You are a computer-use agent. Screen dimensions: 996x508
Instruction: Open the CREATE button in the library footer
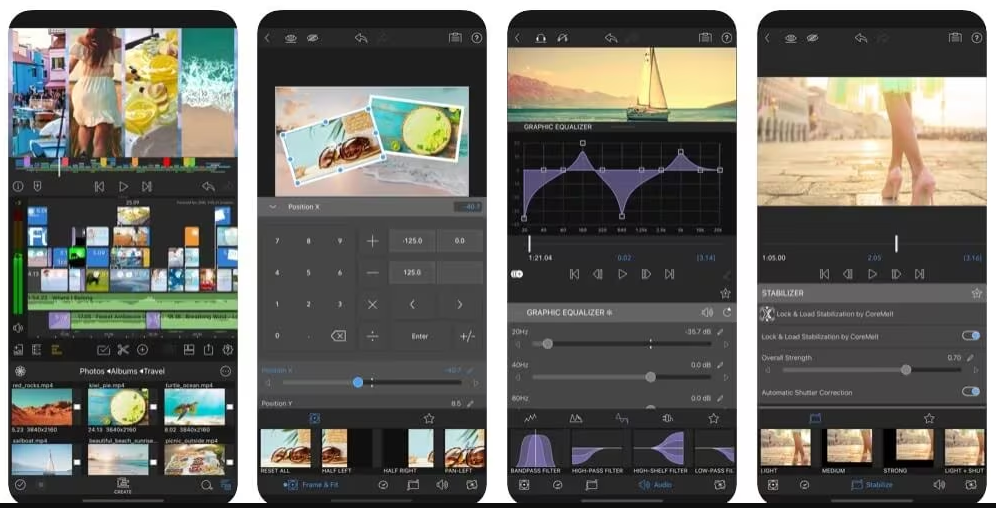(x=123, y=486)
